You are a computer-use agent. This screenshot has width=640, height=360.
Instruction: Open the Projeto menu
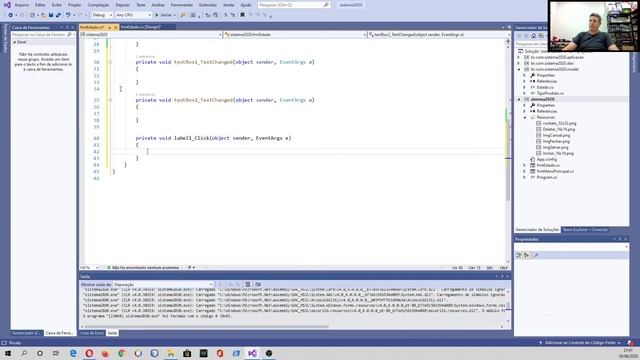click(74, 5)
